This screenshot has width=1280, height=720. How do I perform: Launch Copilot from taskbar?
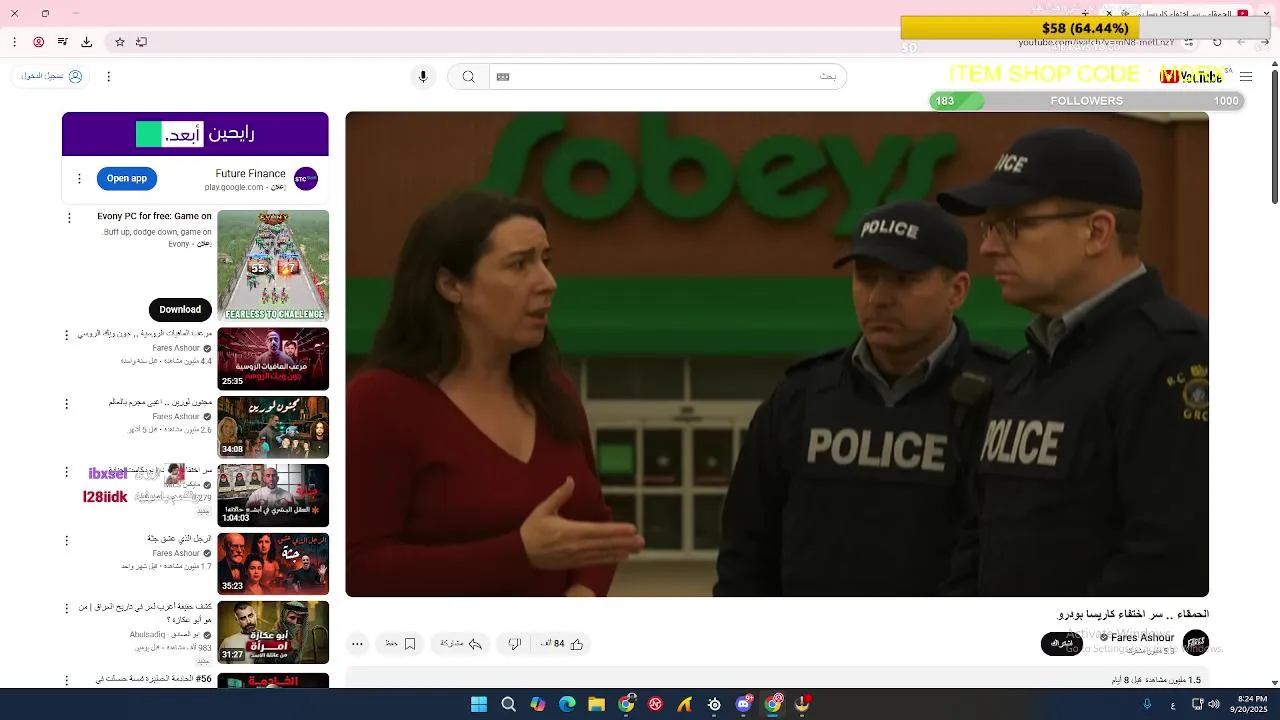[538, 704]
